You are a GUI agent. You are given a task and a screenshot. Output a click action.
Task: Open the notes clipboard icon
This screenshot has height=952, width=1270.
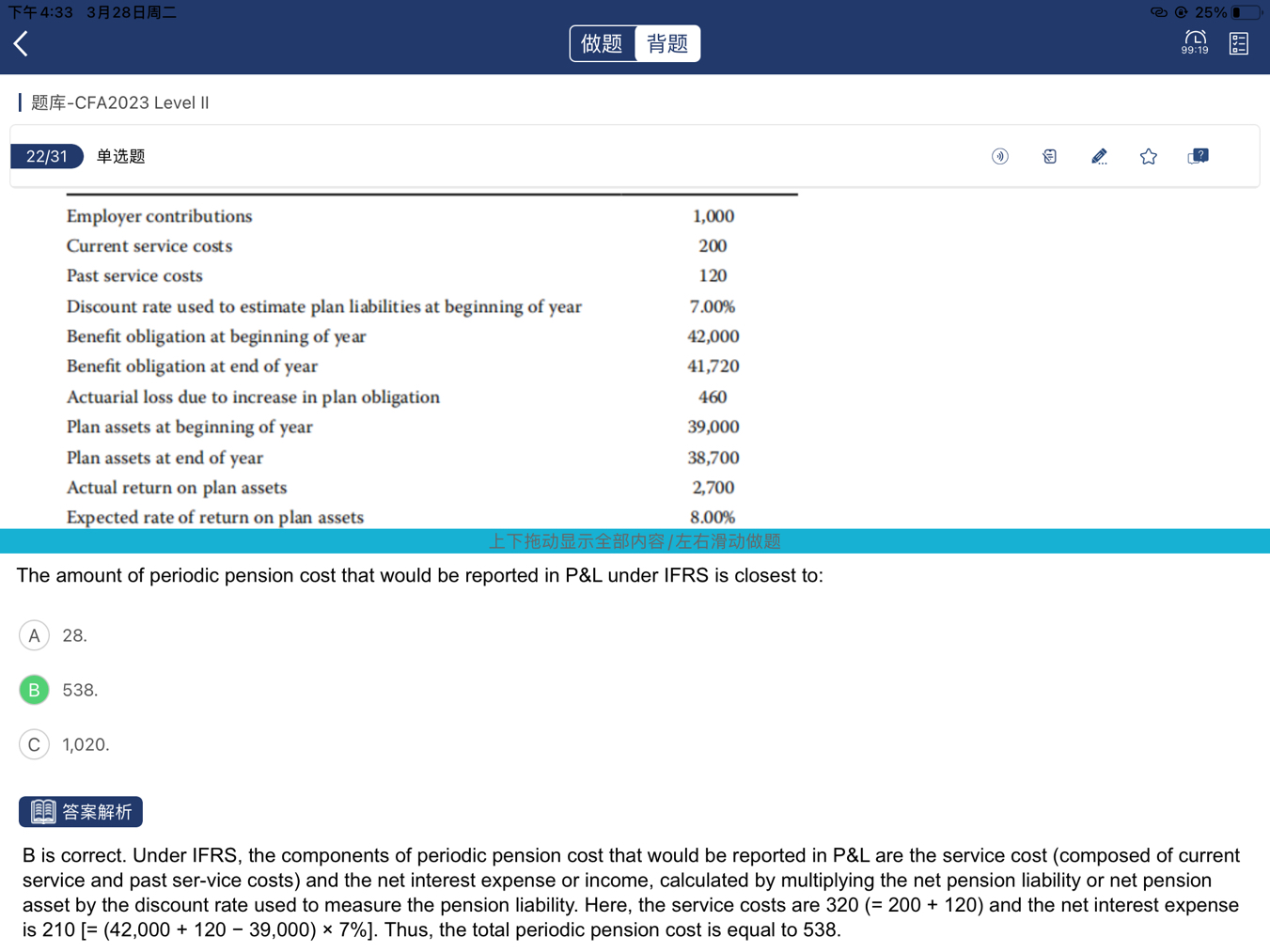[x=1050, y=156]
